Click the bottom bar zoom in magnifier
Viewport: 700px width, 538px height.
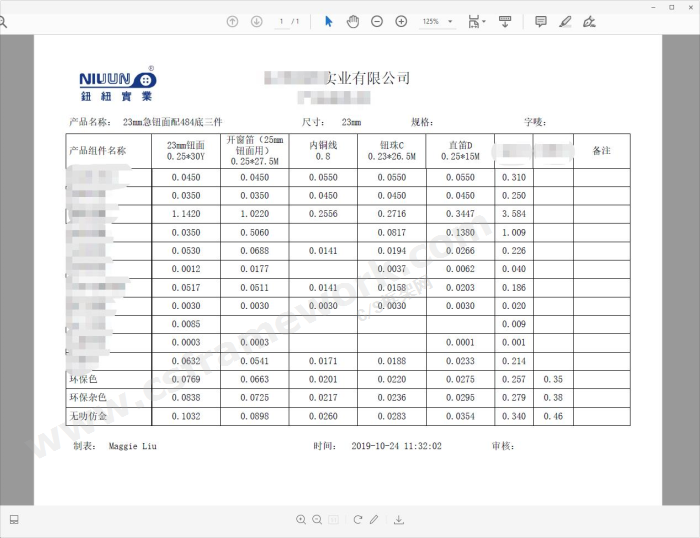pos(301,520)
